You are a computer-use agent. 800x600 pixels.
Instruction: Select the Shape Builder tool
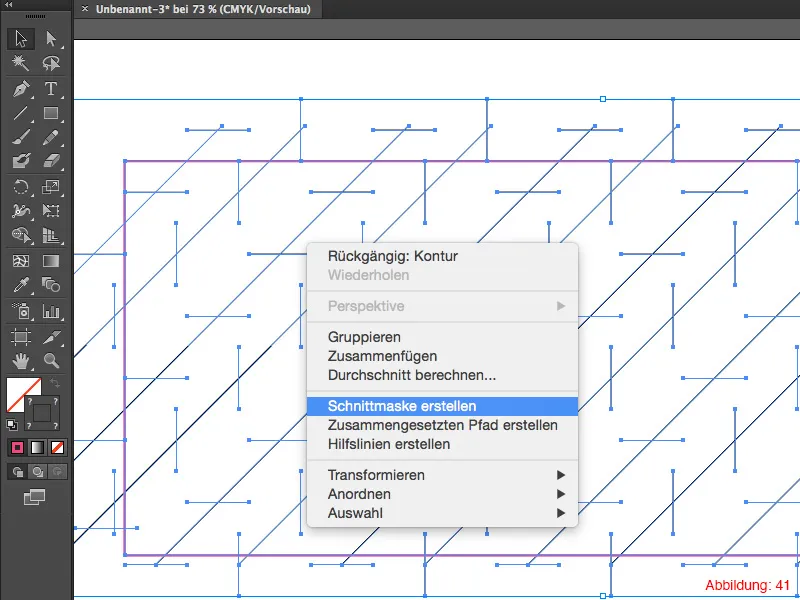coord(21,235)
